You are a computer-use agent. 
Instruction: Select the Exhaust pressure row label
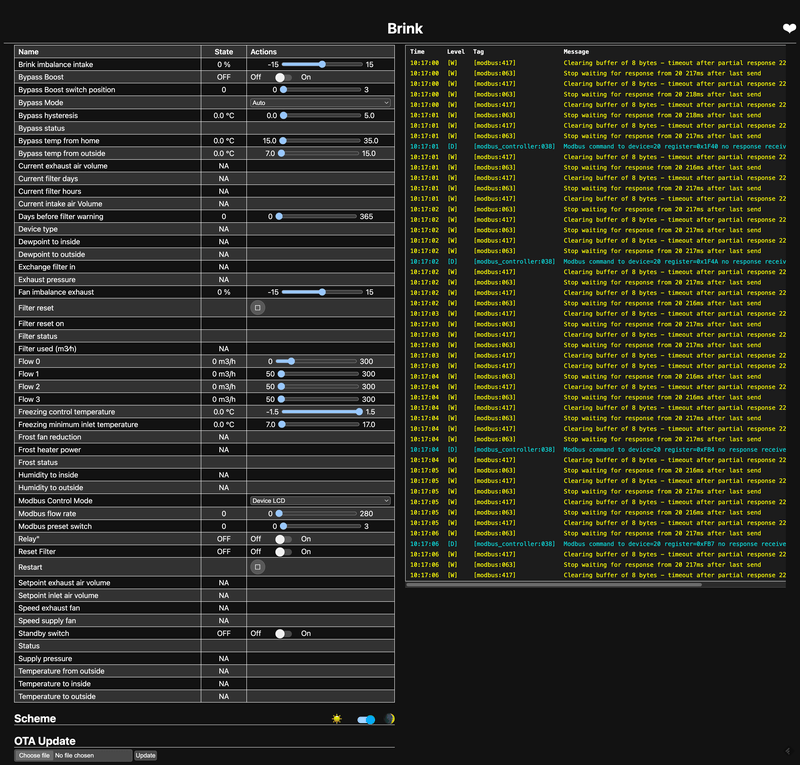[x=47, y=280]
